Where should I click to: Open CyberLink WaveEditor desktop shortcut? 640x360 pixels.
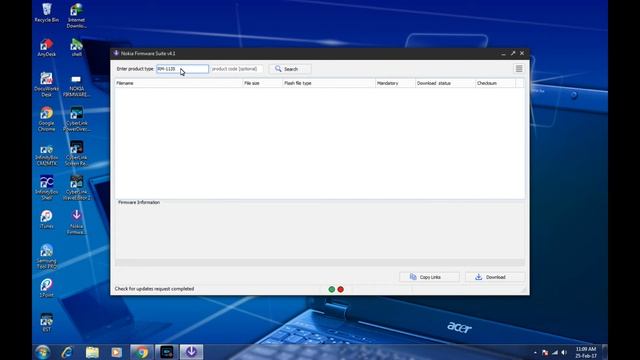coord(76,188)
